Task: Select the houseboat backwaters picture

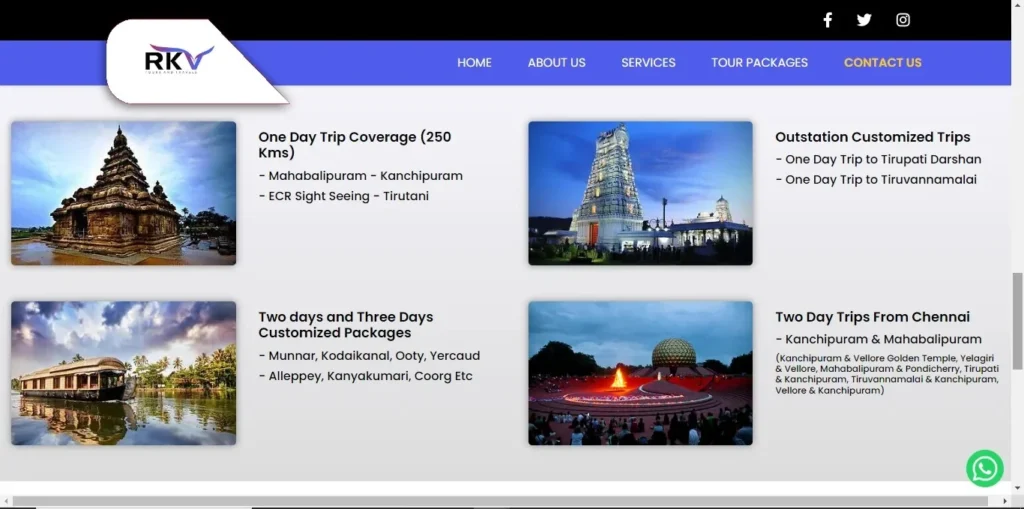Action: (124, 373)
